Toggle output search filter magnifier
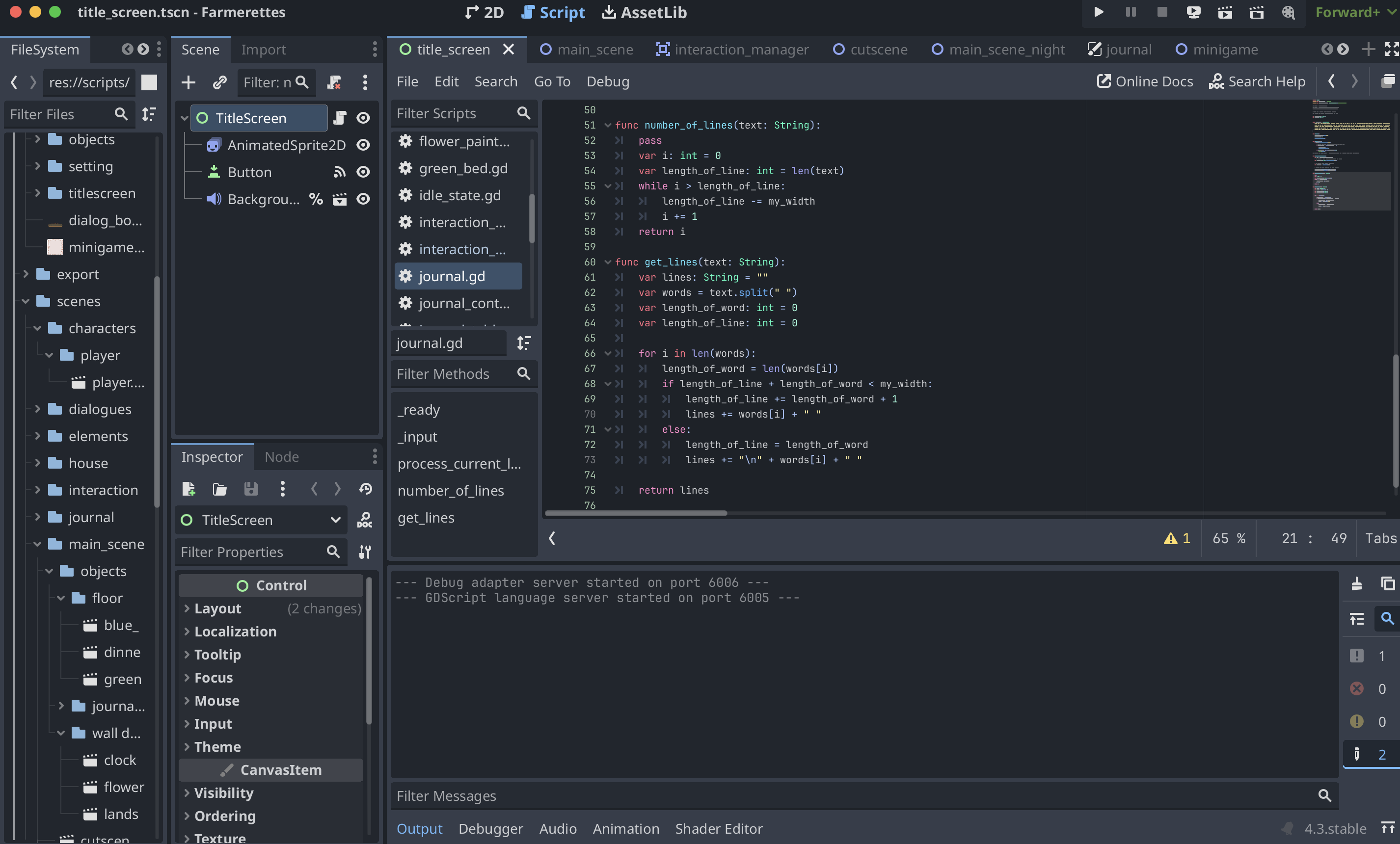The width and height of the screenshot is (1400, 844). [1387, 618]
